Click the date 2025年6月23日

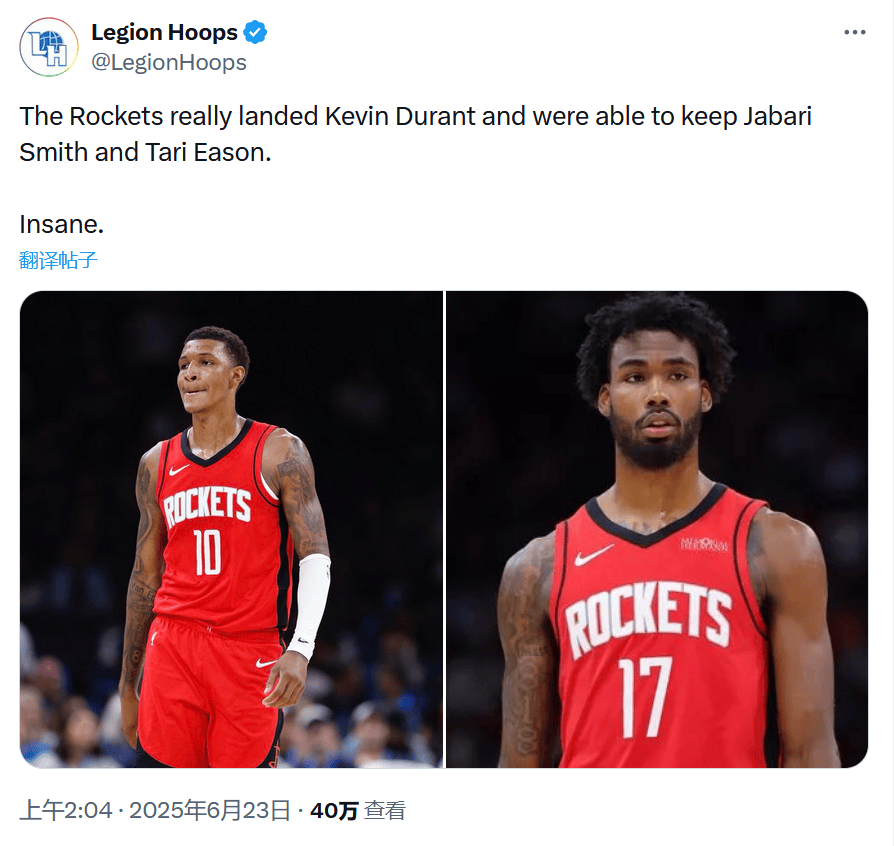210,810
